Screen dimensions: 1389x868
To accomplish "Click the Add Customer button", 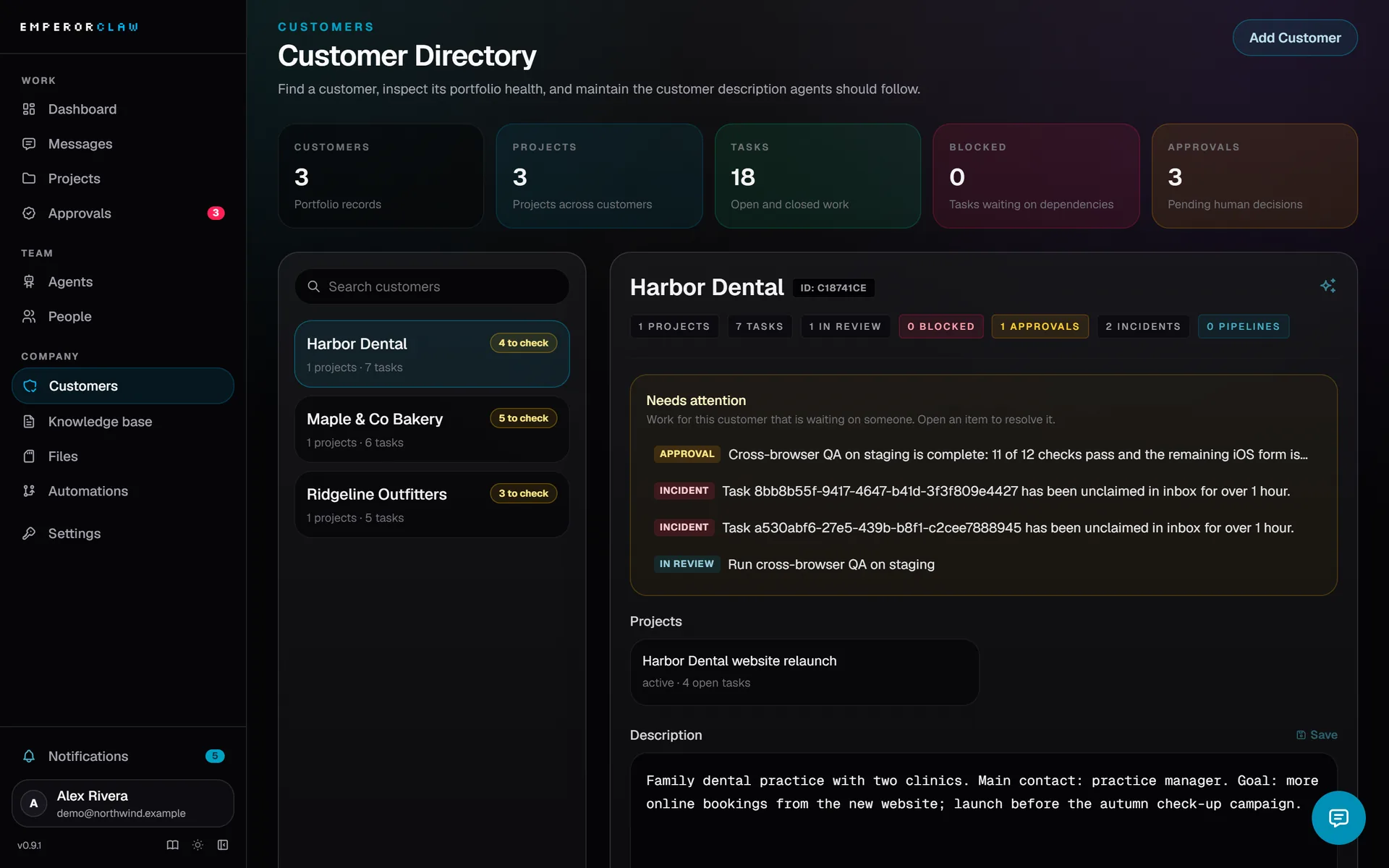I will pos(1295,38).
